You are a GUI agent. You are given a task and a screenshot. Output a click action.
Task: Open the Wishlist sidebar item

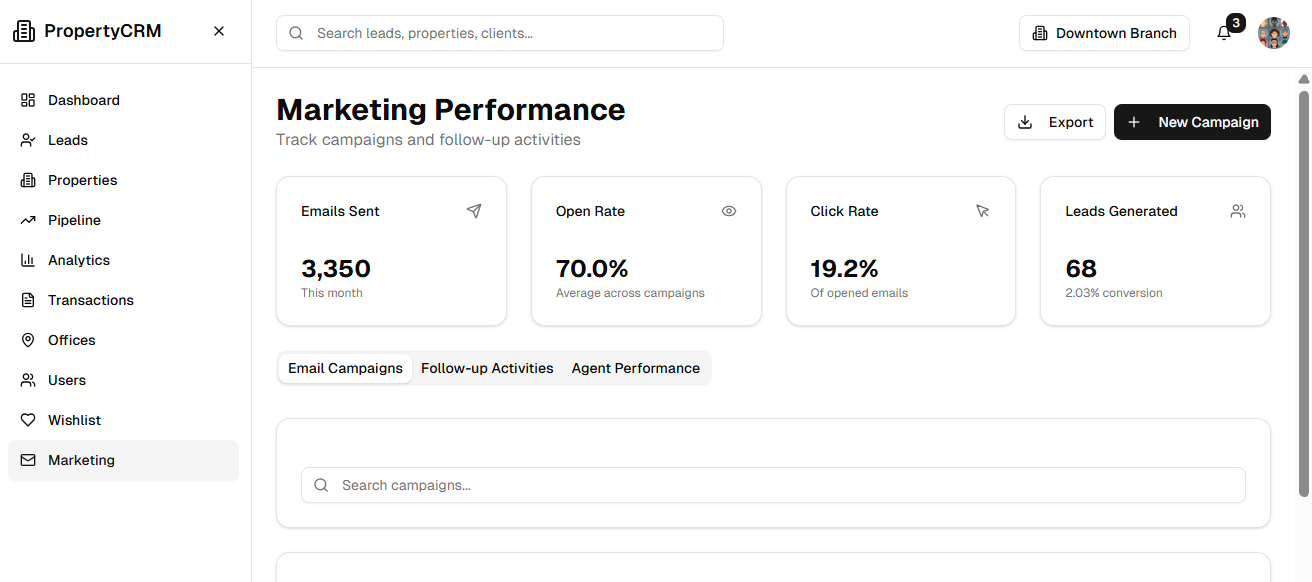click(74, 420)
